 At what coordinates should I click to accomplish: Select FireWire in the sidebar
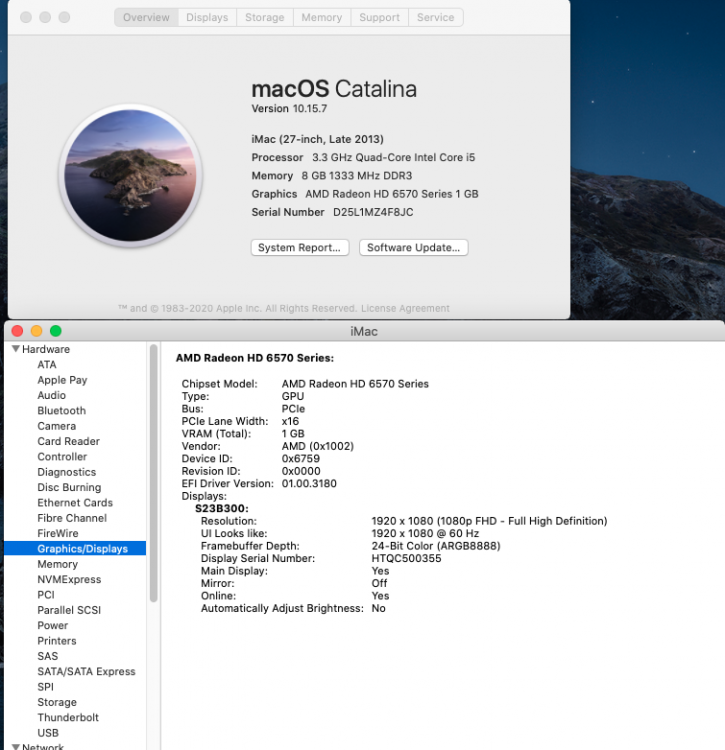[58, 533]
